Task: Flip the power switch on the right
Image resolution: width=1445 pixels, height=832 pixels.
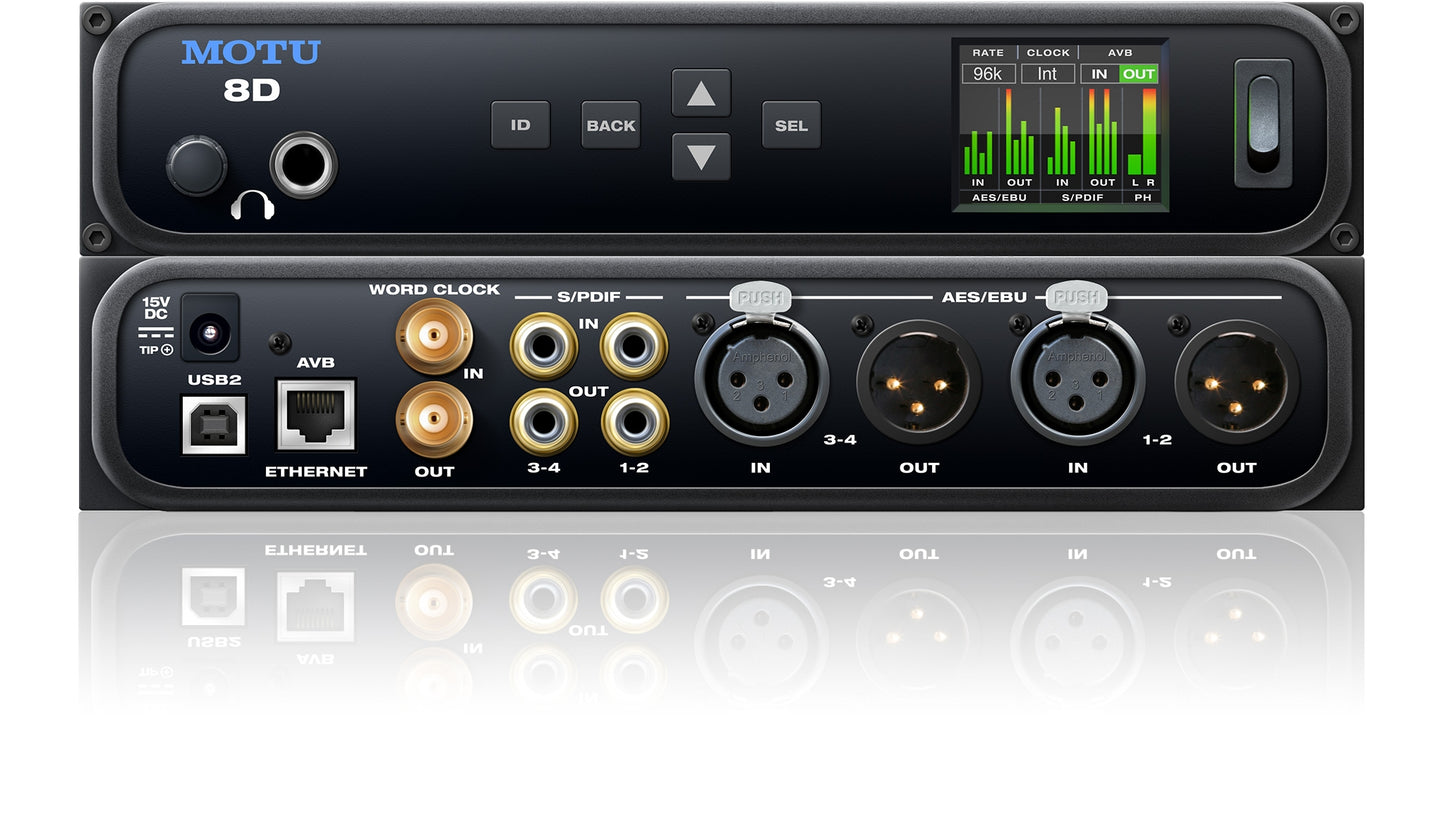Action: pos(1262,125)
